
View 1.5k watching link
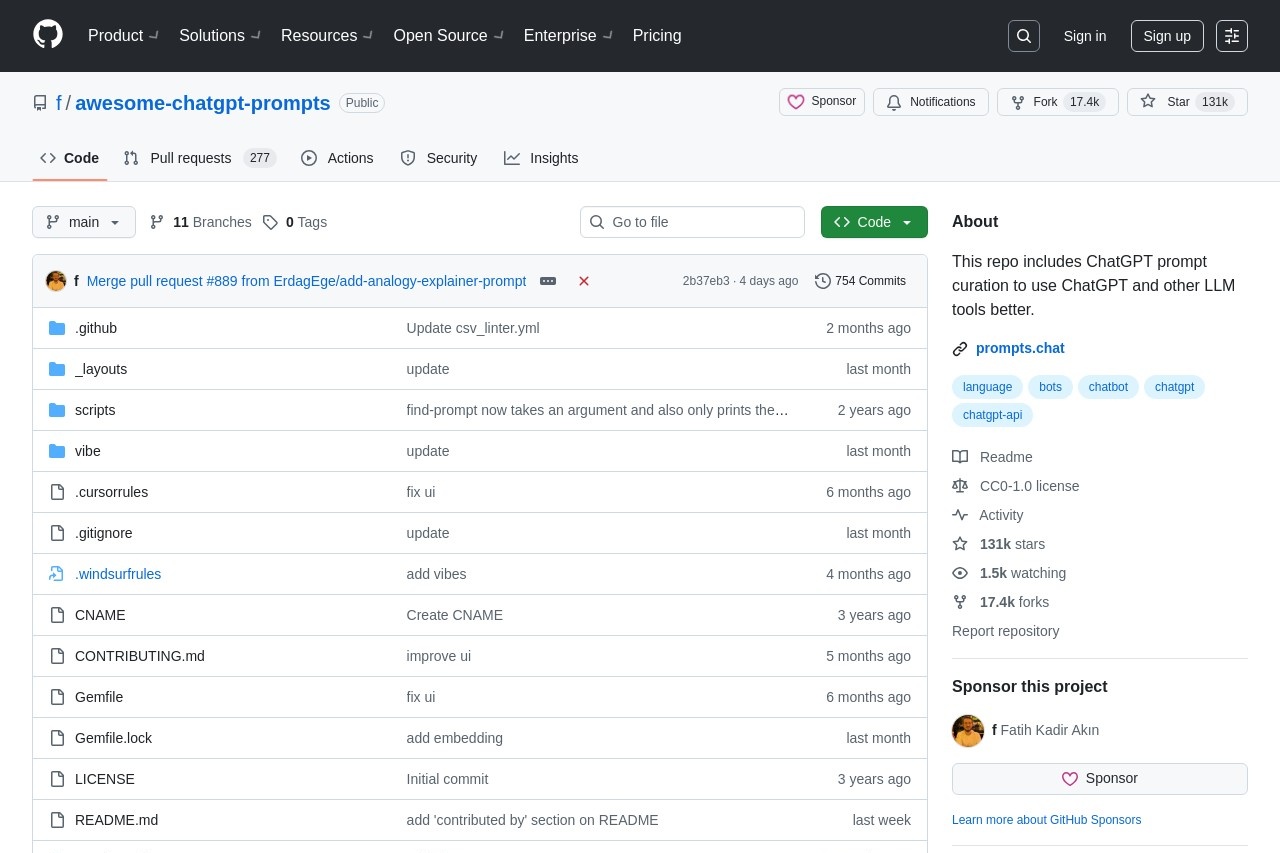point(1009,573)
